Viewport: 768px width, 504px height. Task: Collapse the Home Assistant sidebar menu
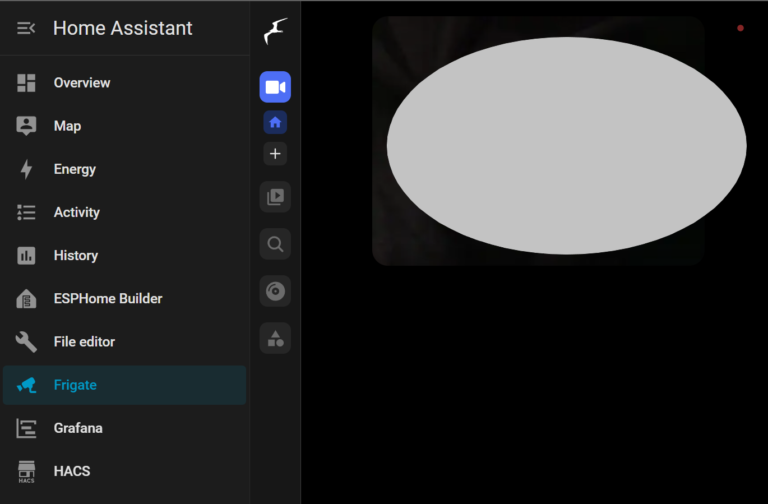coord(26,28)
